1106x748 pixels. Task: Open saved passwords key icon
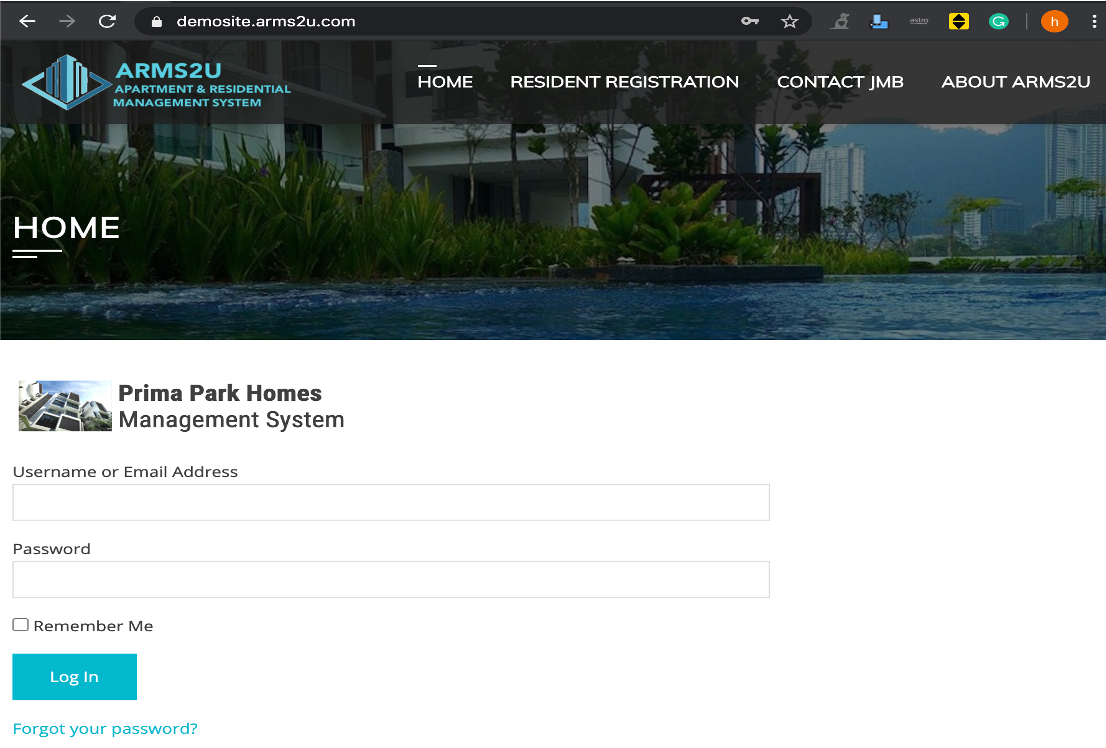750,21
